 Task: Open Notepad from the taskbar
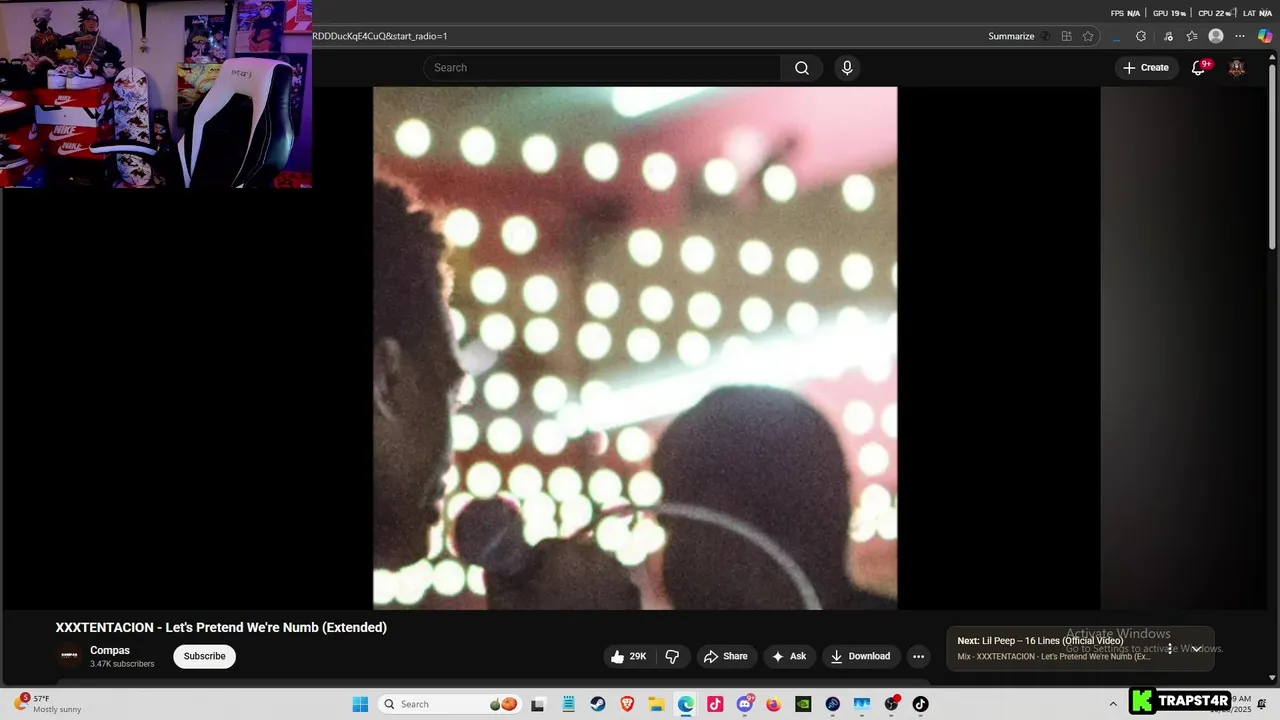[x=568, y=704]
